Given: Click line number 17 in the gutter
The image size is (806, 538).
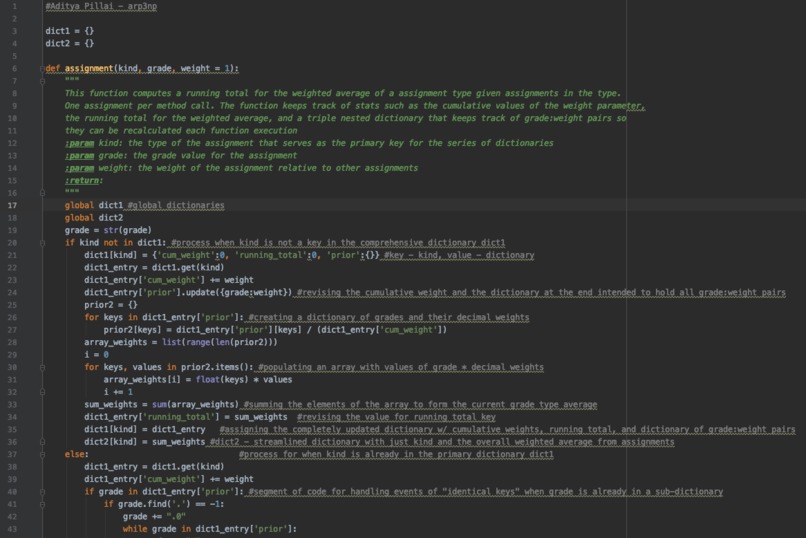Looking at the screenshot, I should pos(12,206).
